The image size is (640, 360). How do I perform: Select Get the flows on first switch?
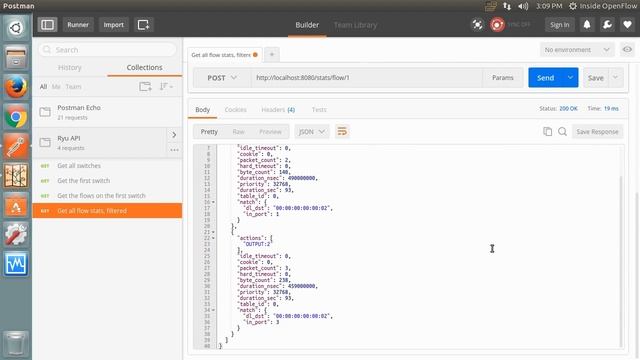tap(107, 196)
